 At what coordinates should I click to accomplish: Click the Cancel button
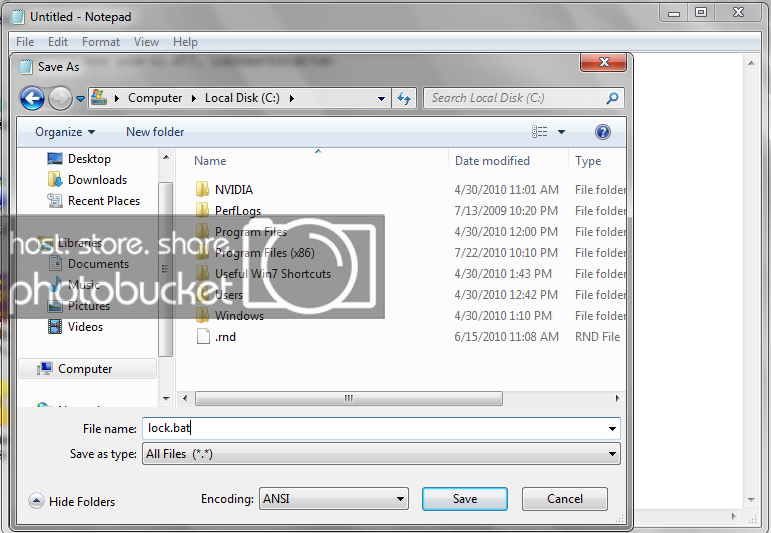click(x=564, y=499)
